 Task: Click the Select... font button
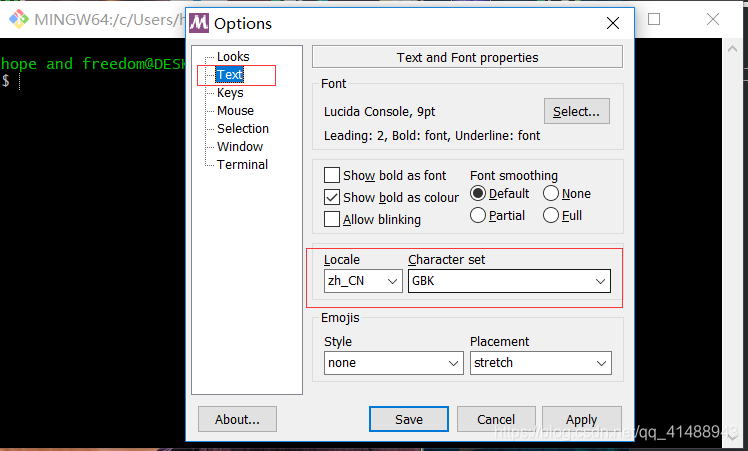577,111
